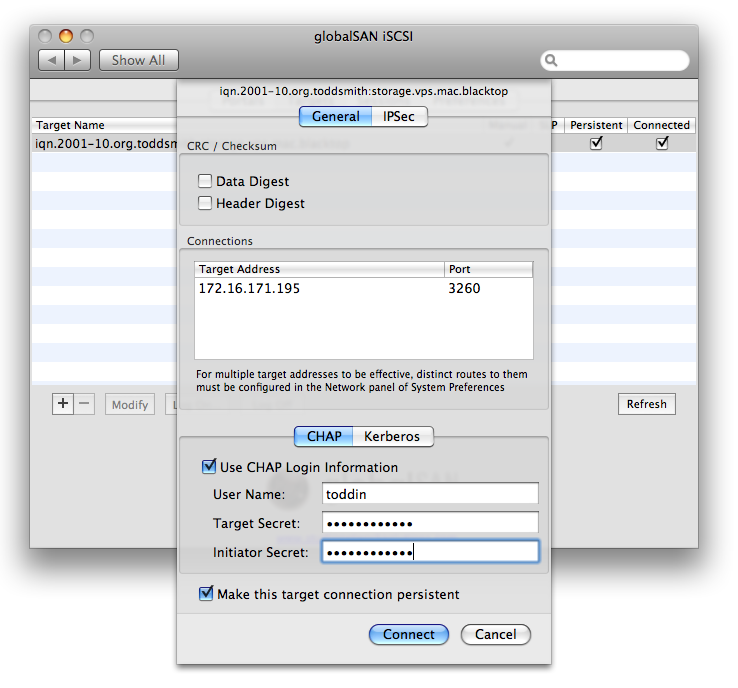Screen dimensions: 738x688
Task: Click the Connected column header
Action: pos(661,125)
